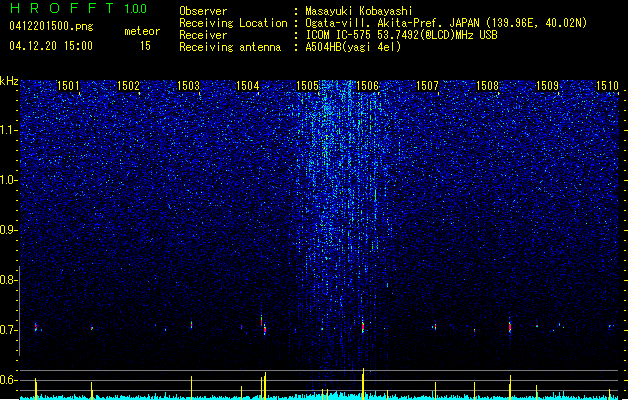Viewport: 629px width, 400px height.
Task: Click the "meteor" count label
Action: [142, 31]
